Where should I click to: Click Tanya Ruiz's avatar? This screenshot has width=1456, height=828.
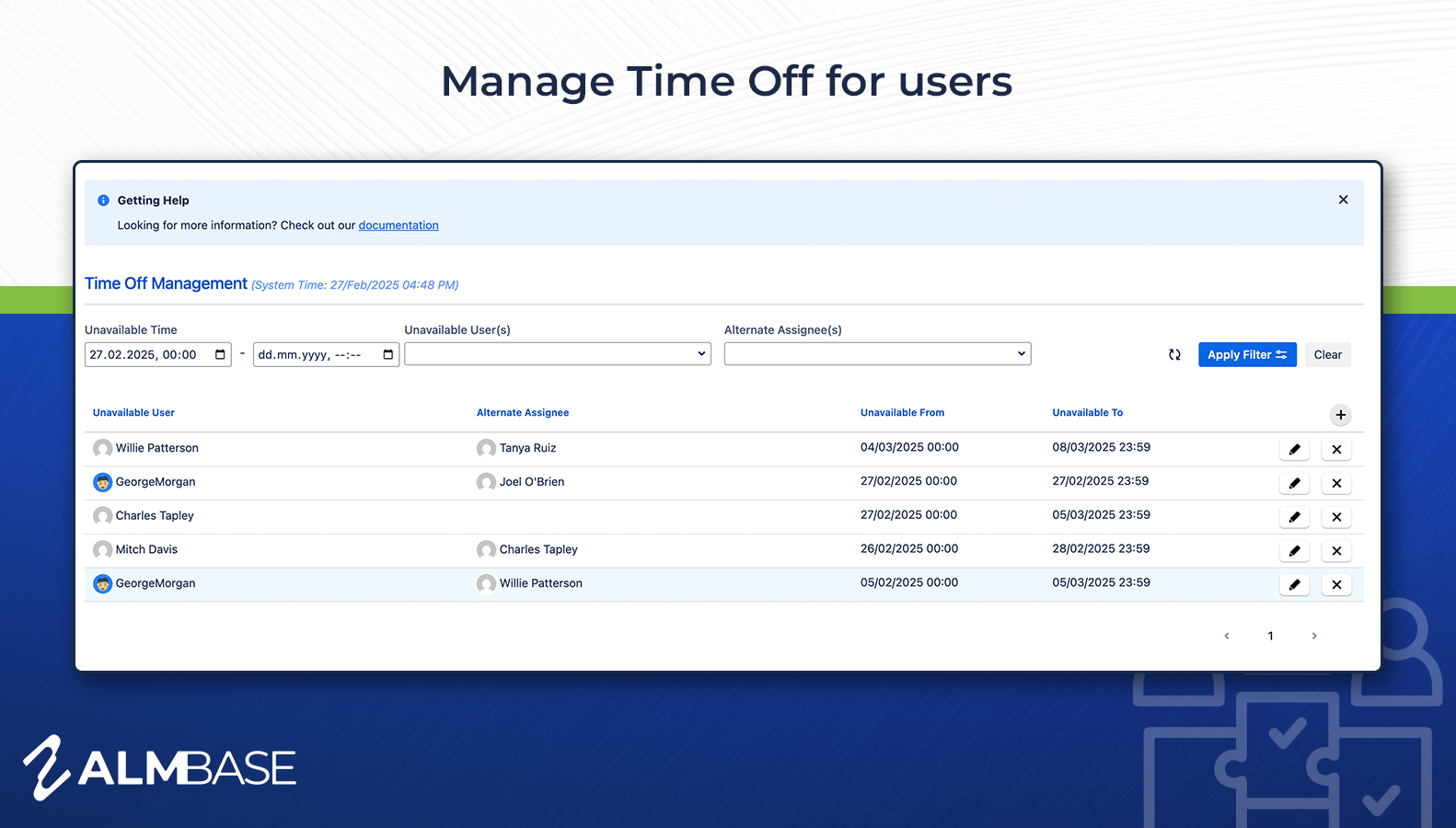tap(486, 448)
